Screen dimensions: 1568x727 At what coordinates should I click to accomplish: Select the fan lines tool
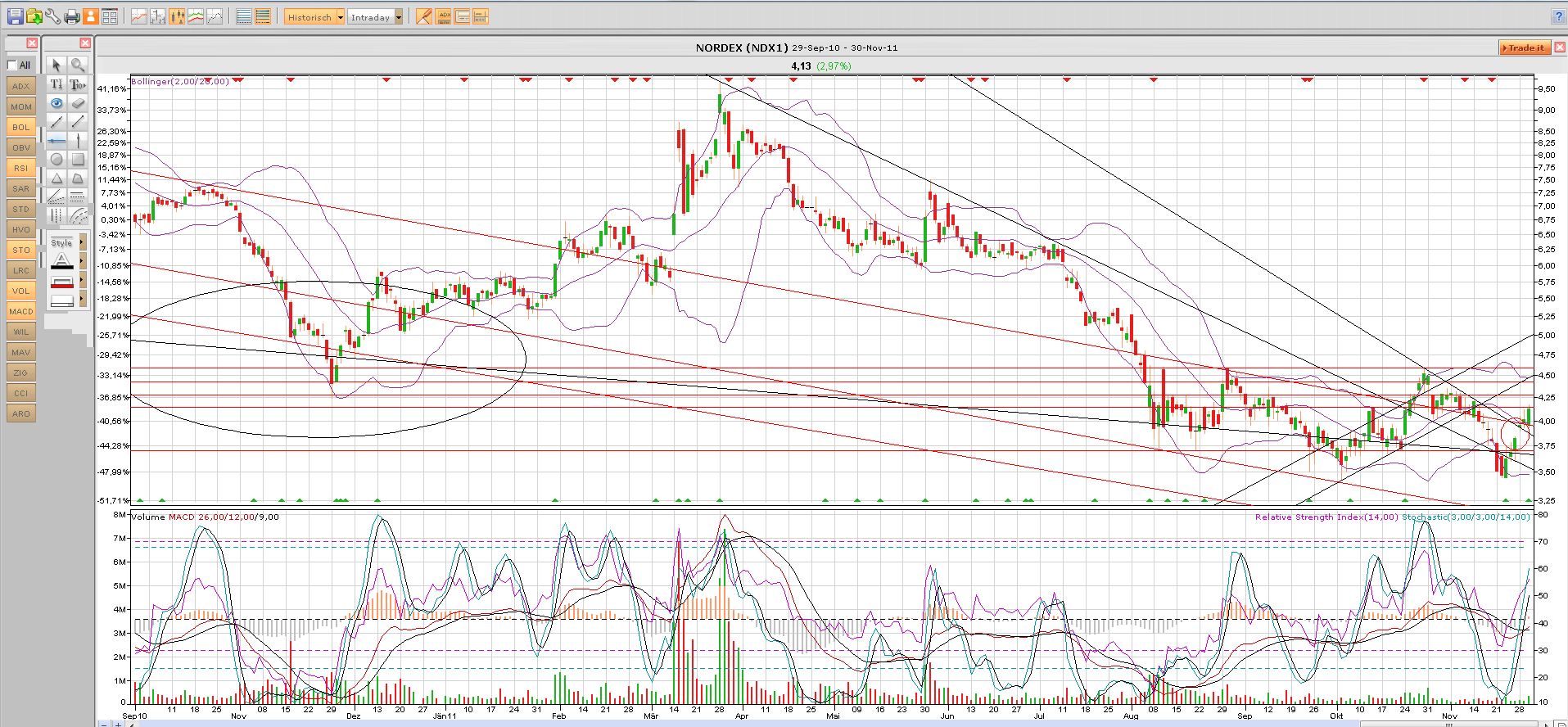click(56, 196)
